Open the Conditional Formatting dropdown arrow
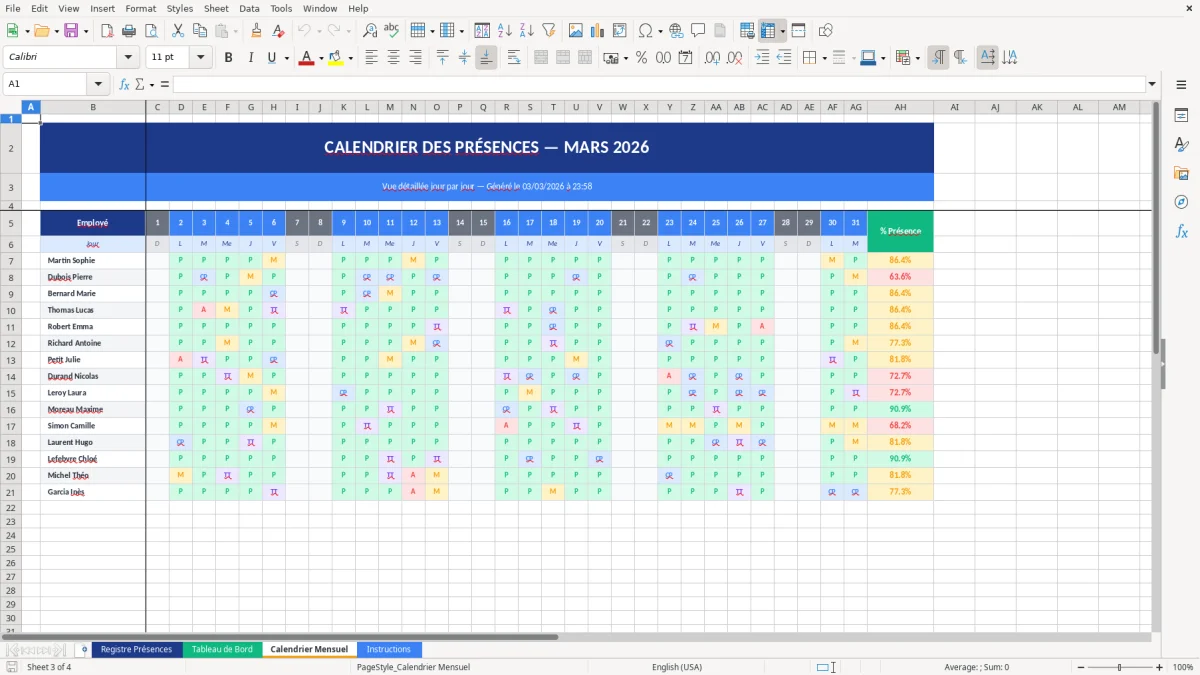Image resolution: width=1200 pixels, height=675 pixels. (917, 58)
